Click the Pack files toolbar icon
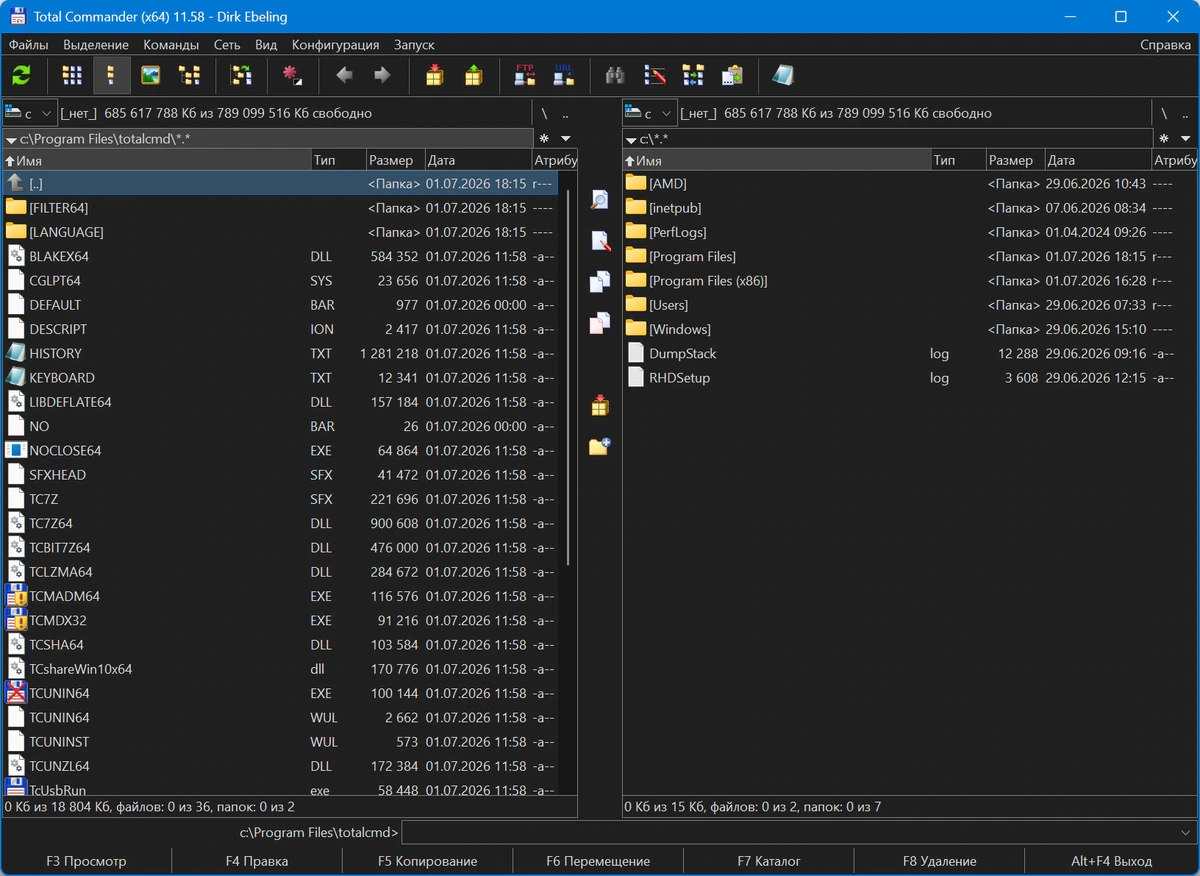 (434, 75)
